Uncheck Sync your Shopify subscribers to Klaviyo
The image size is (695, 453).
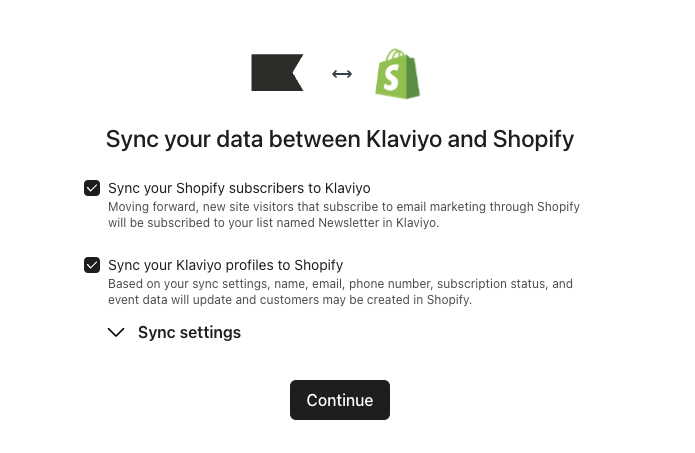pos(92,188)
